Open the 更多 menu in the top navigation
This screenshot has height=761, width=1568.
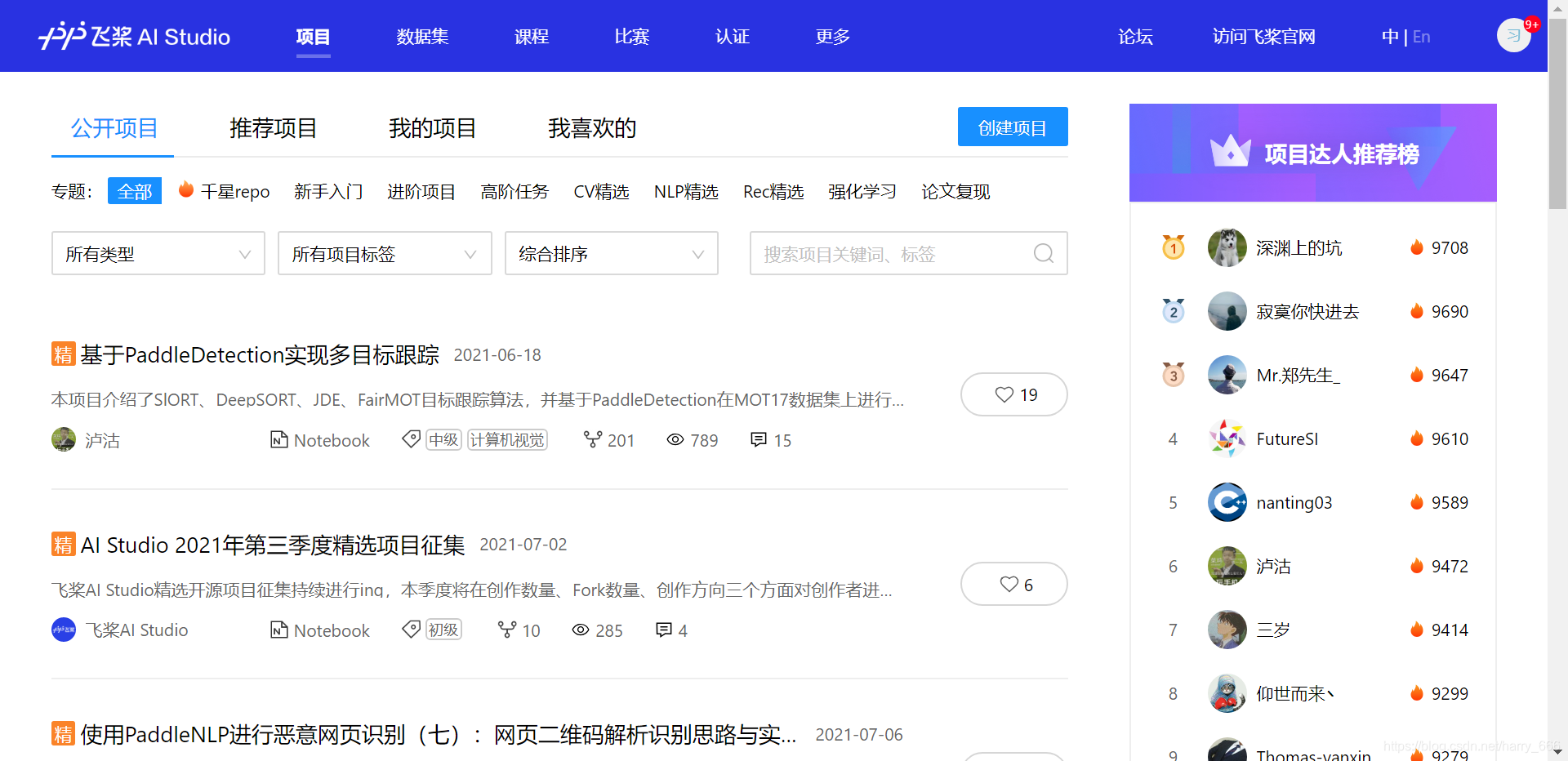coord(832,36)
